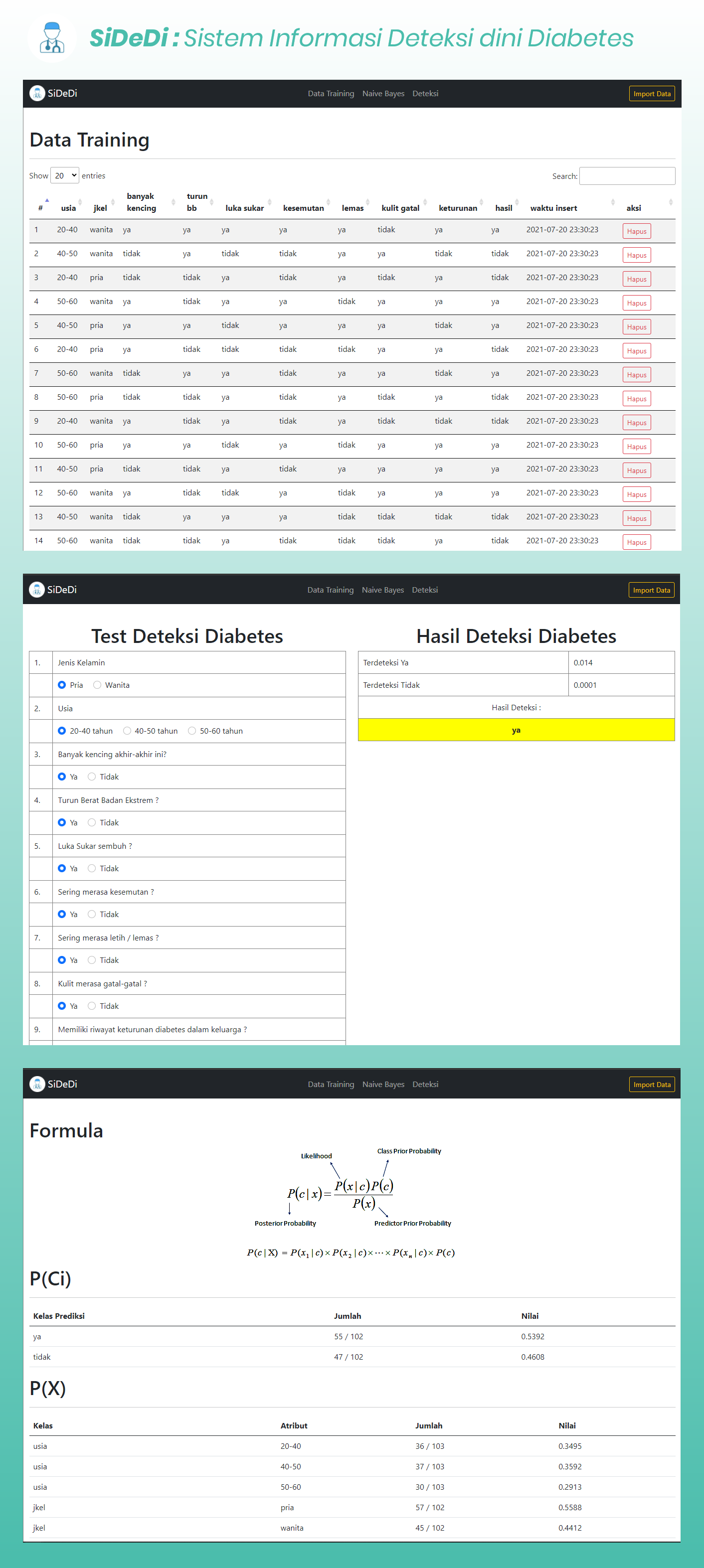Click the wanita attribute cell in P(X) table
704x1568 pixels.
click(x=292, y=1528)
